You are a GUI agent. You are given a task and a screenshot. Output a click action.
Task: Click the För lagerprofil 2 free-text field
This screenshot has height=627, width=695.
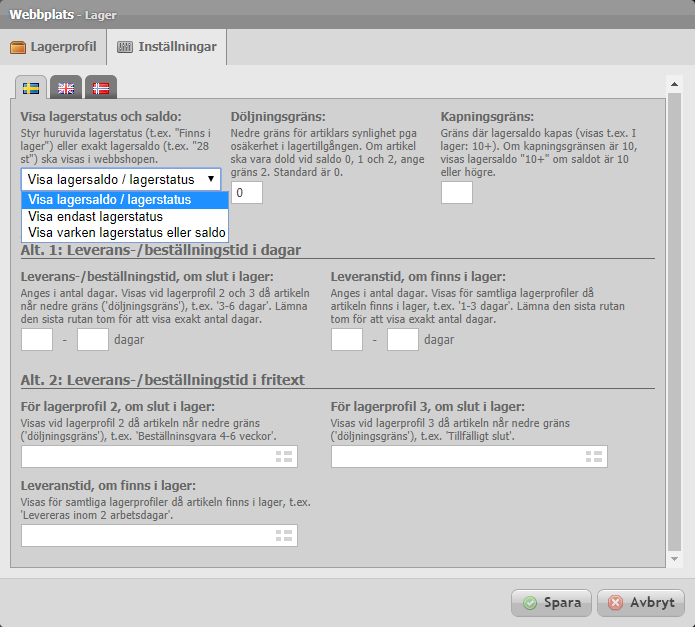159,456
